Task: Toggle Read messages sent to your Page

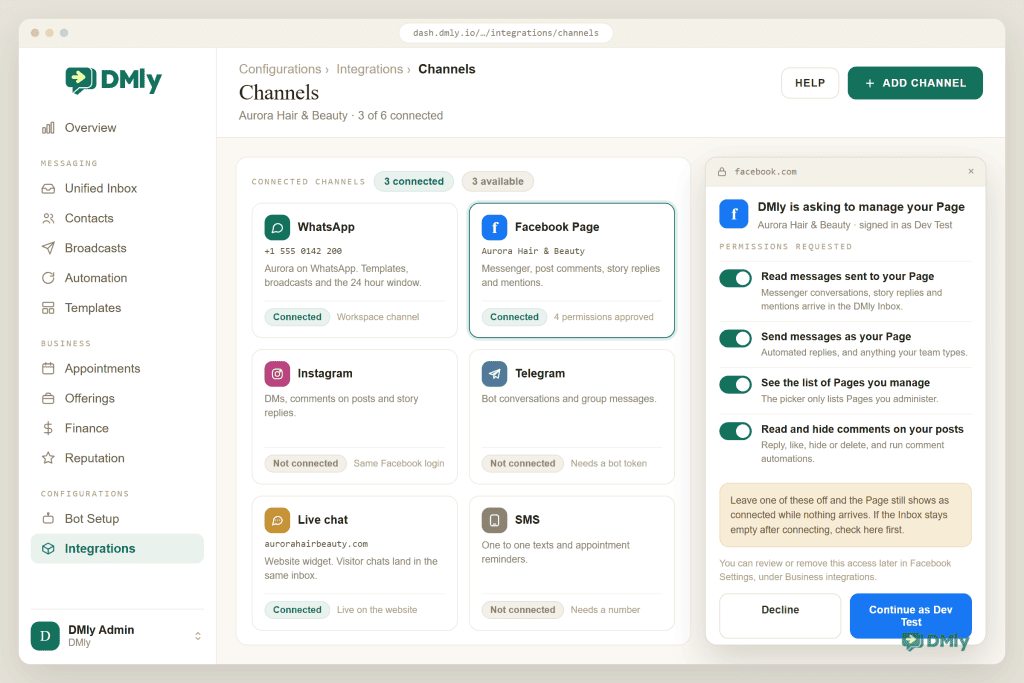Action: tap(736, 279)
